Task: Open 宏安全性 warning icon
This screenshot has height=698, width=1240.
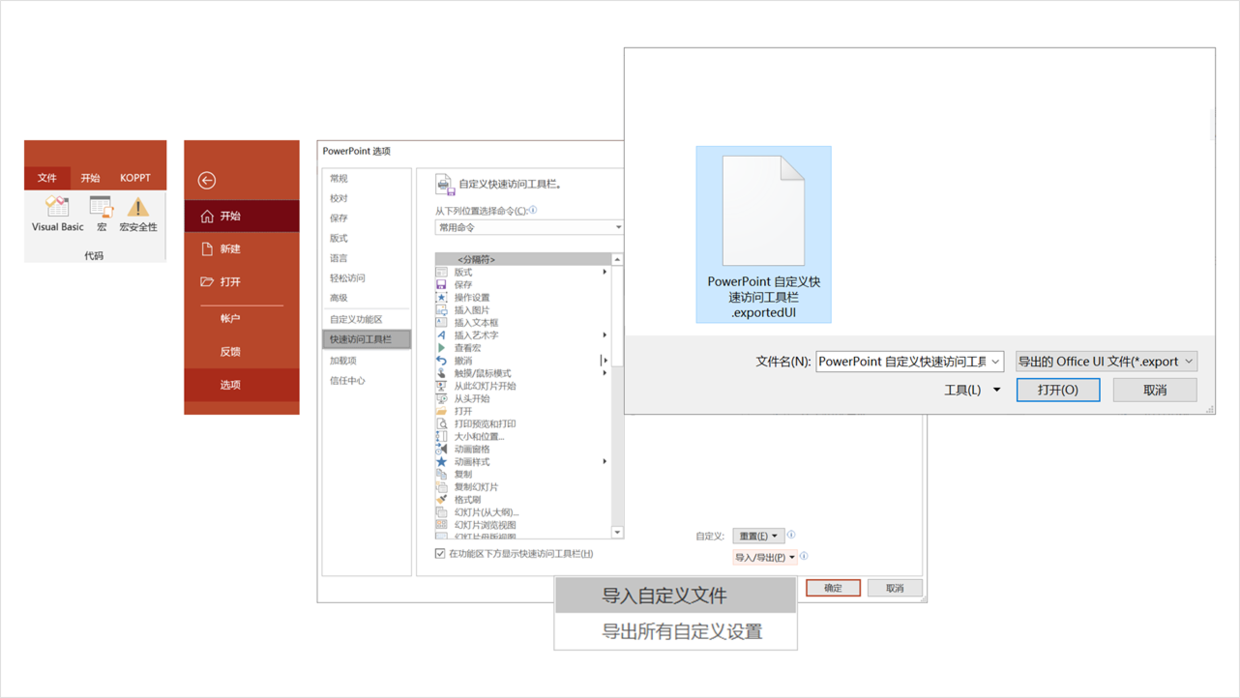Action: [138, 207]
